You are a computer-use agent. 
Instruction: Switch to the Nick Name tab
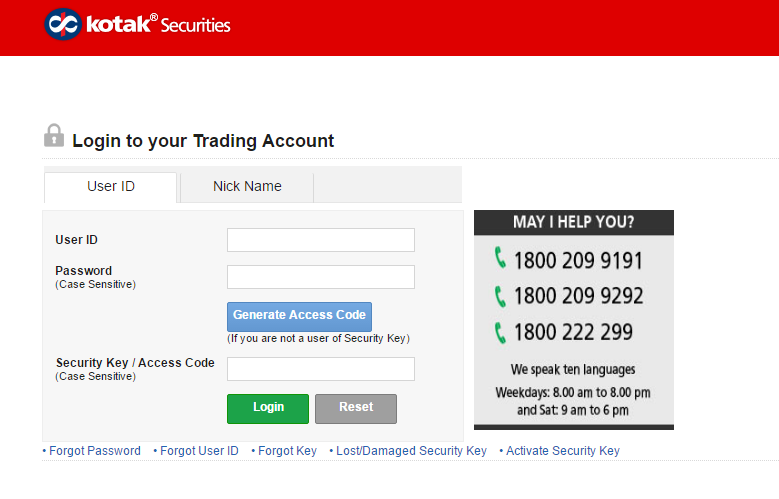pos(247,187)
